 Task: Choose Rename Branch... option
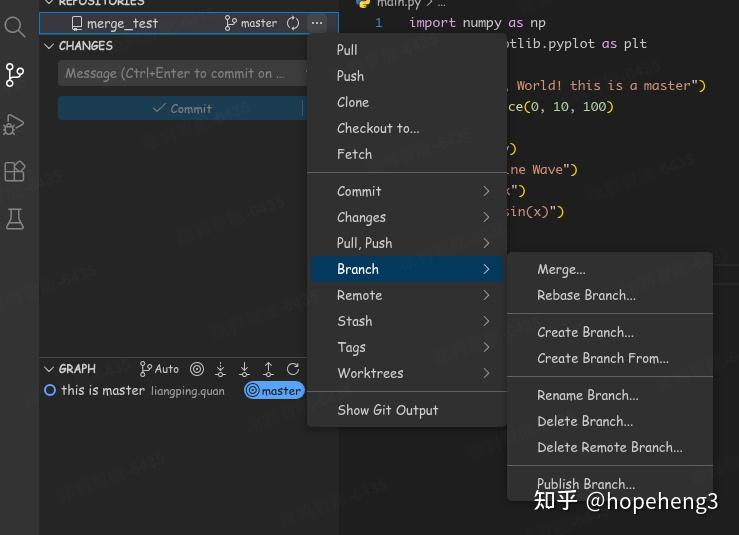click(x=610, y=395)
